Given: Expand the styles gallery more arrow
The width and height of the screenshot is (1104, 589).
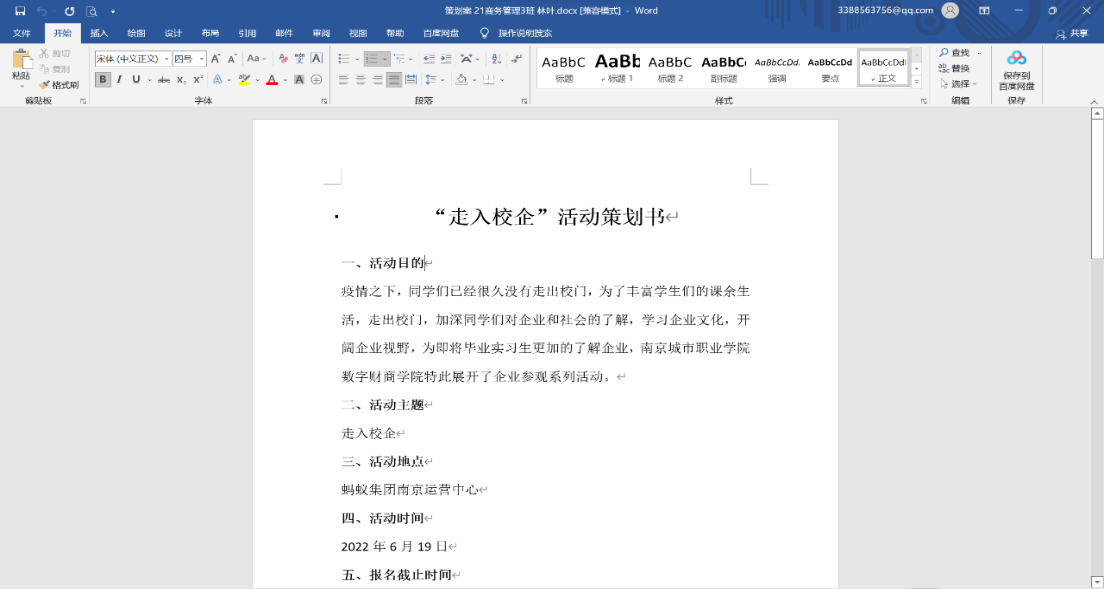Looking at the screenshot, I should point(917,84).
